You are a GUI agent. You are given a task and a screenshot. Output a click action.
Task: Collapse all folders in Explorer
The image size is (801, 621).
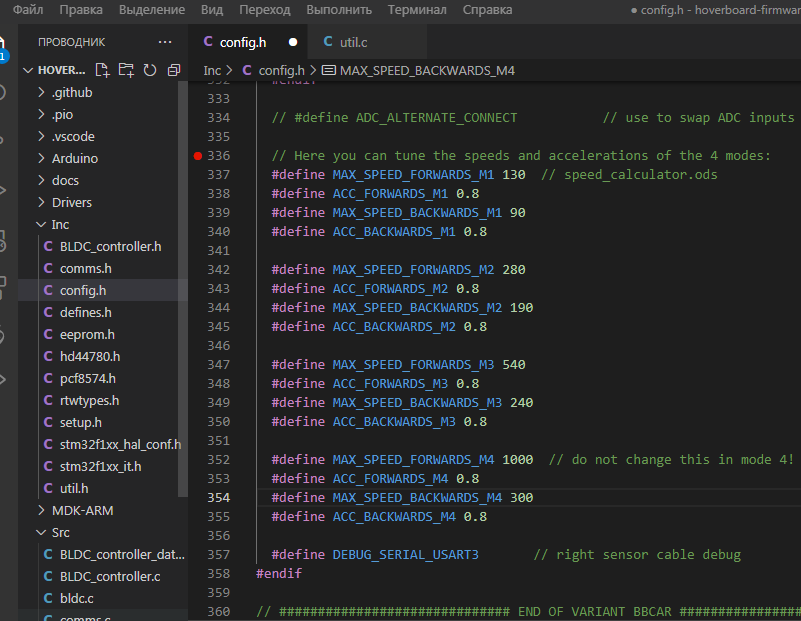174,71
